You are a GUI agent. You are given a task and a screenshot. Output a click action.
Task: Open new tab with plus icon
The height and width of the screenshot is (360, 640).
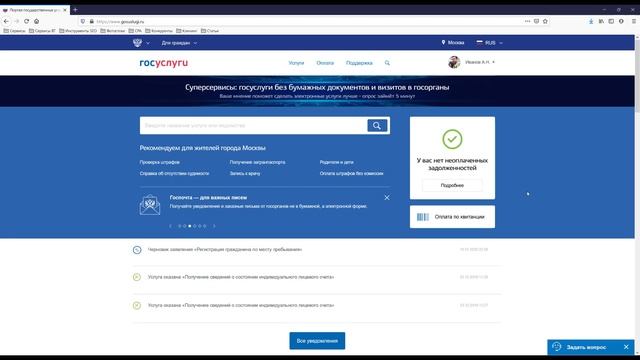[x=75, y=10]
